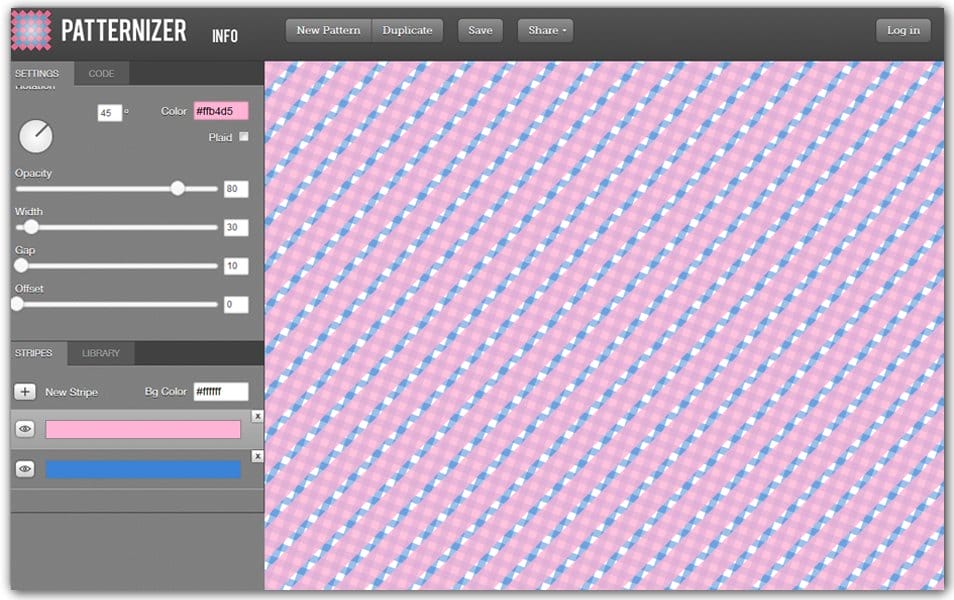
Task: Click the Patternizer logo icon
Action: pos(32,30)
